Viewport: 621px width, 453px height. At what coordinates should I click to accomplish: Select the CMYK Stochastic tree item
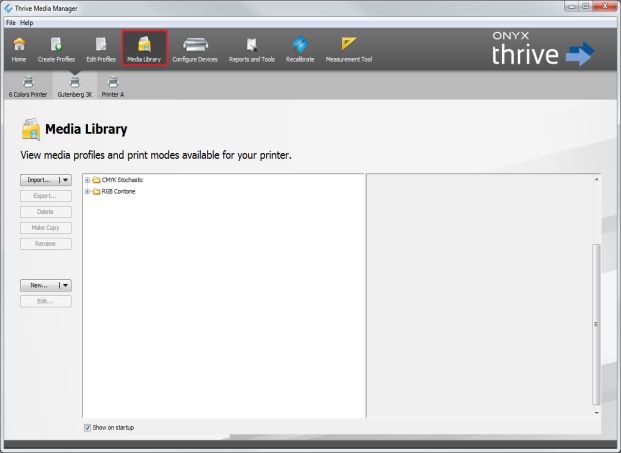tap(122, 180)
